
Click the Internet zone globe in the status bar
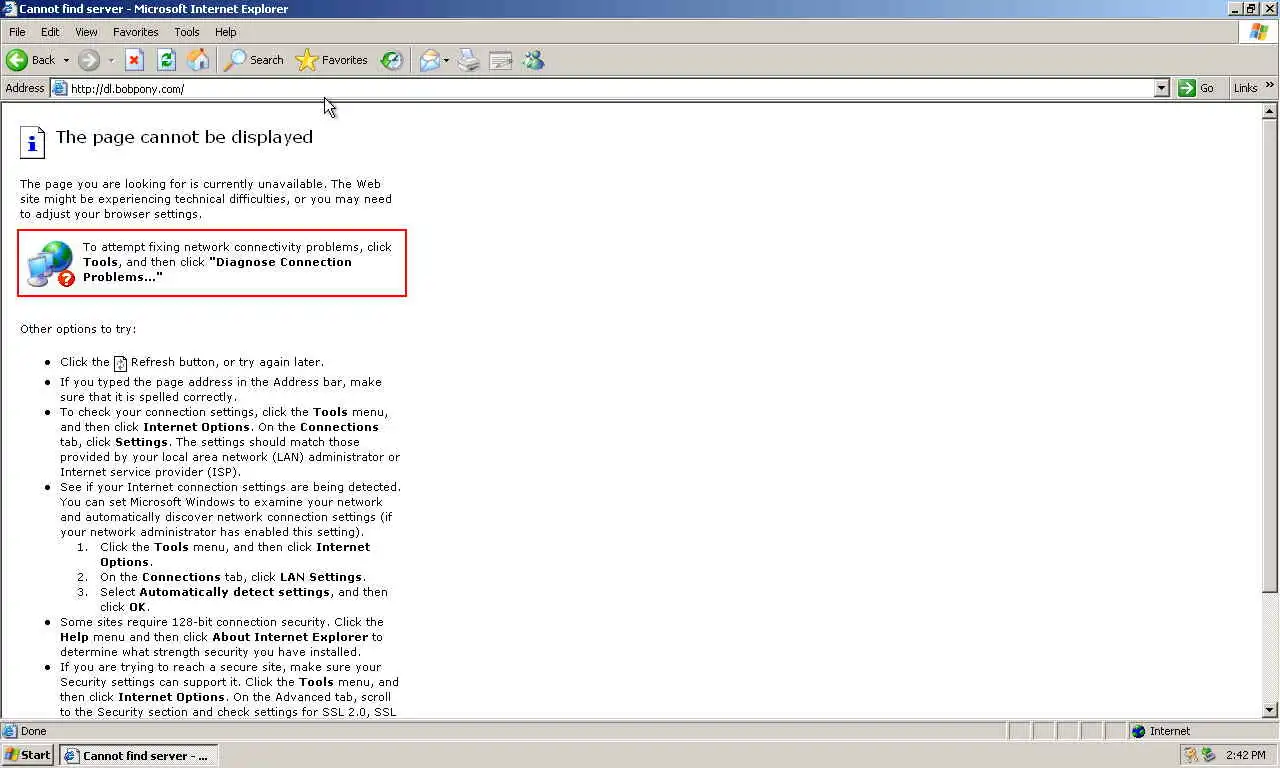1138,731
